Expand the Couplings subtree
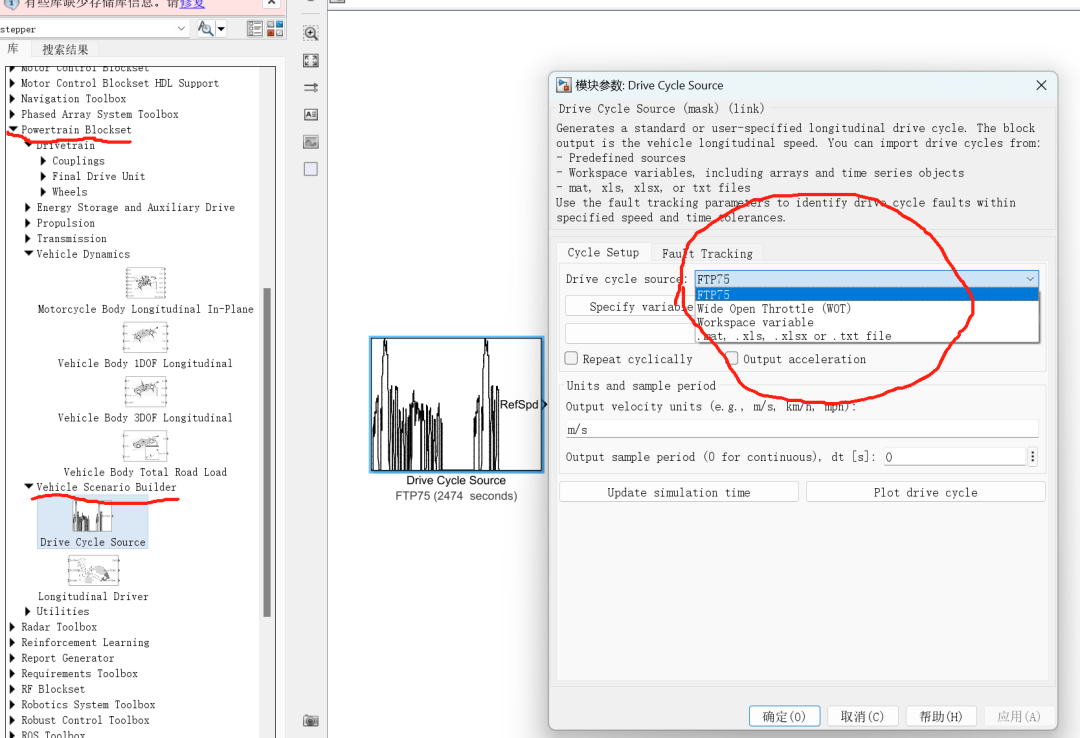This screenshot has height=738, width=1080. coord(43,161)
